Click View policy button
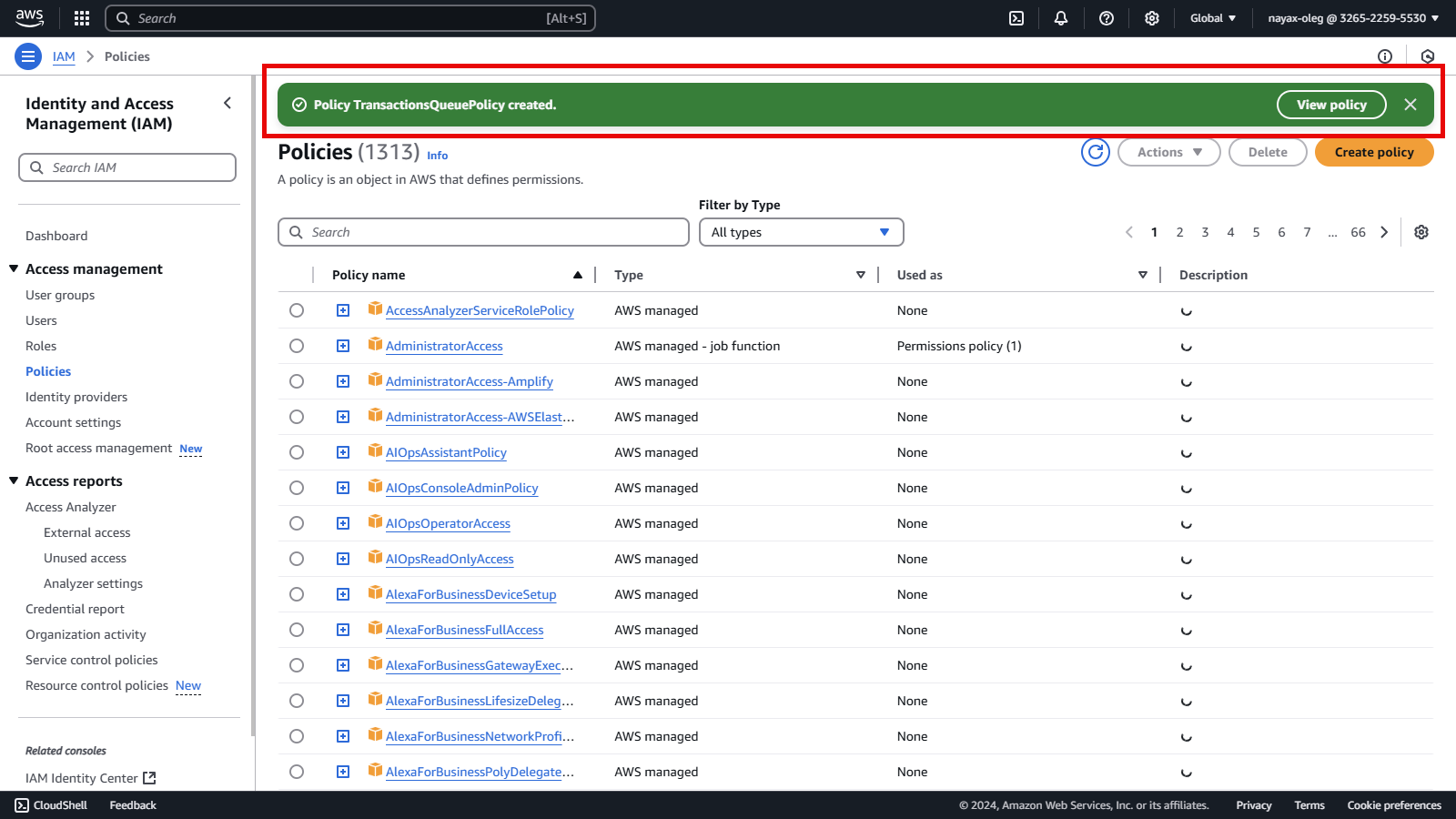1456x819 pixels. point(1331,105)
